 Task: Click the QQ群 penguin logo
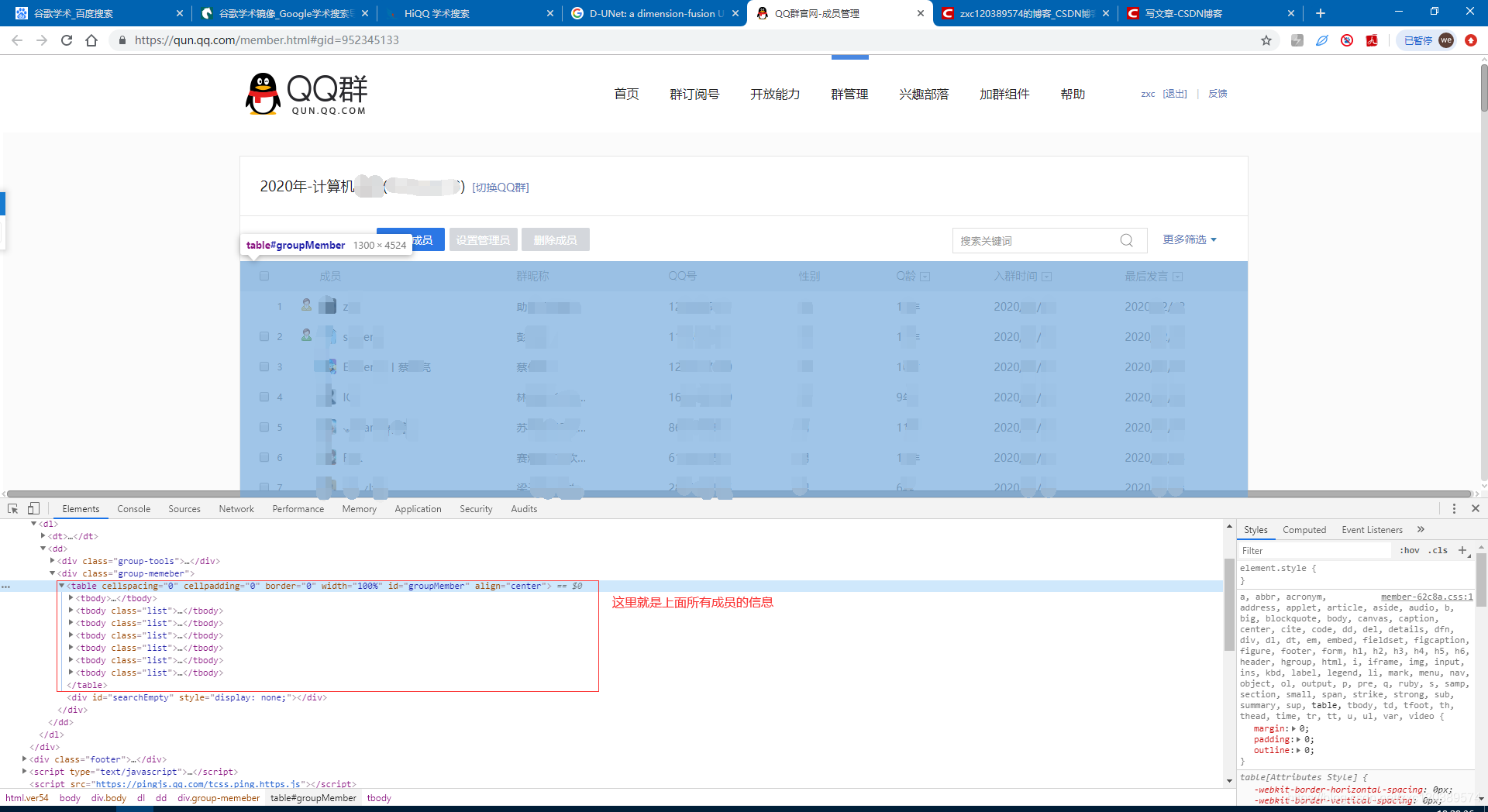[x=263, y=95]
